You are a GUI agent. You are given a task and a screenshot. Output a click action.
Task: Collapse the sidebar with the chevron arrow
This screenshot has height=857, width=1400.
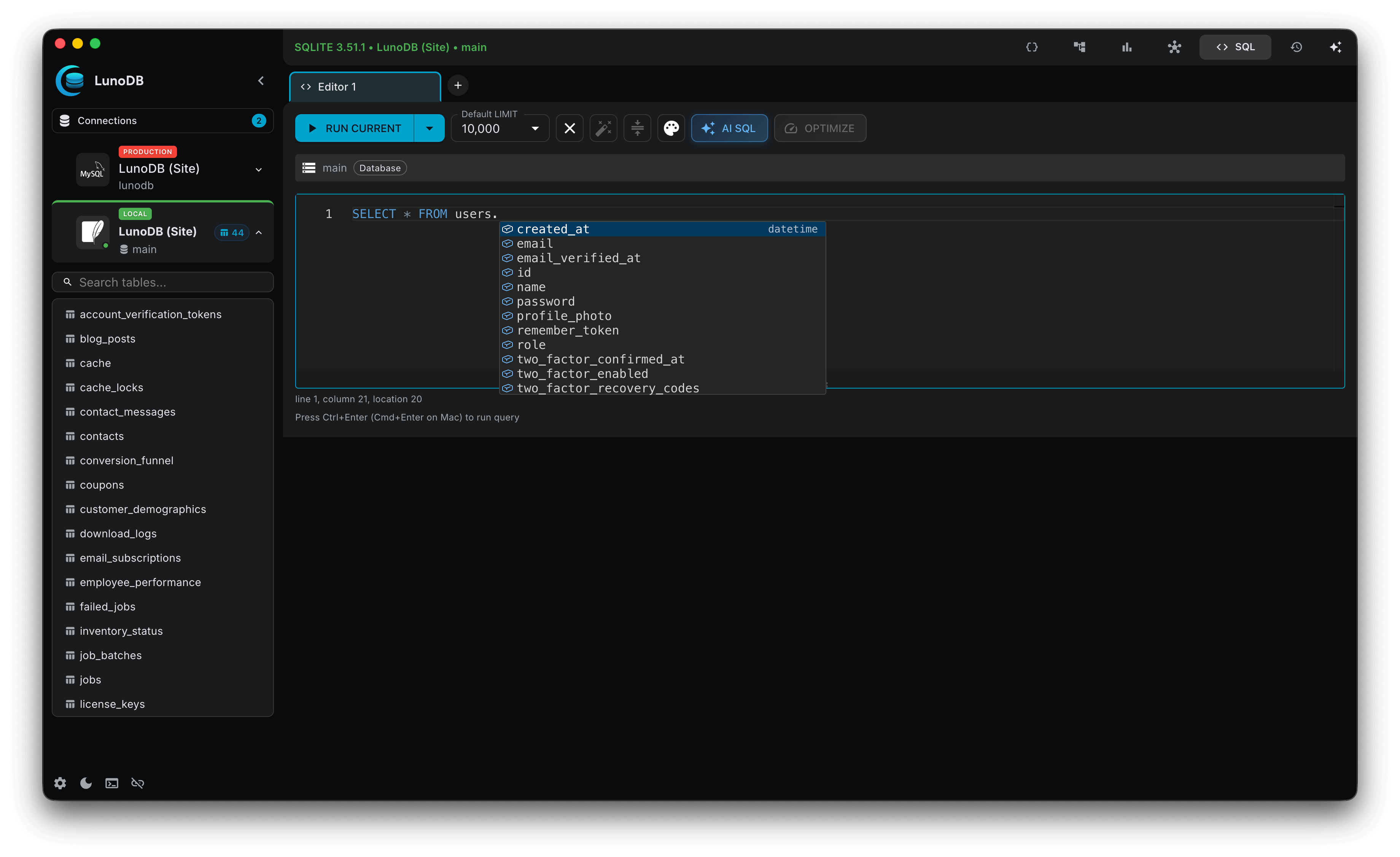coord(261,81)
